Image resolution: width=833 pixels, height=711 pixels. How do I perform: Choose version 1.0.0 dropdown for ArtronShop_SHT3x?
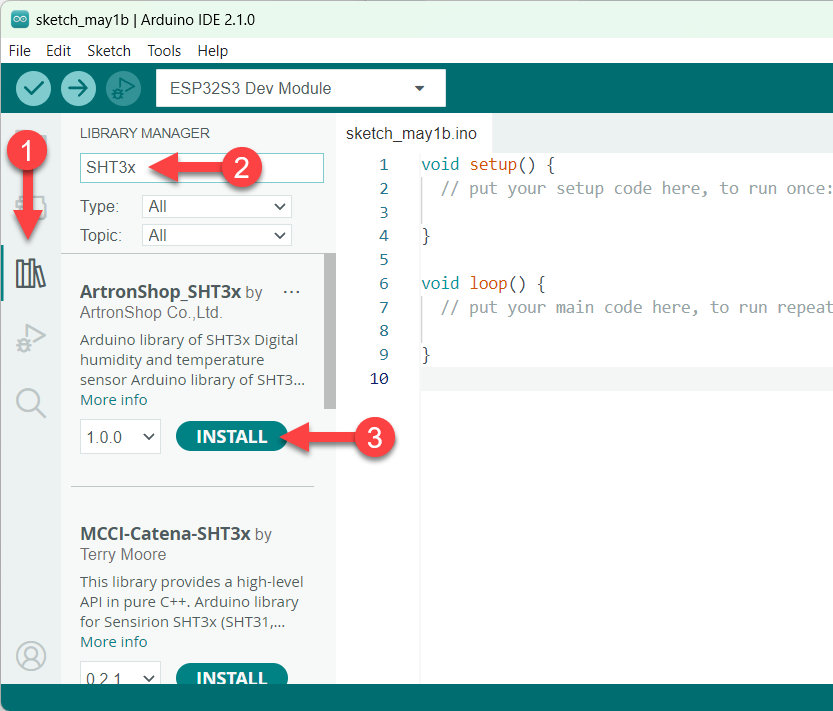tap(120, 437)
